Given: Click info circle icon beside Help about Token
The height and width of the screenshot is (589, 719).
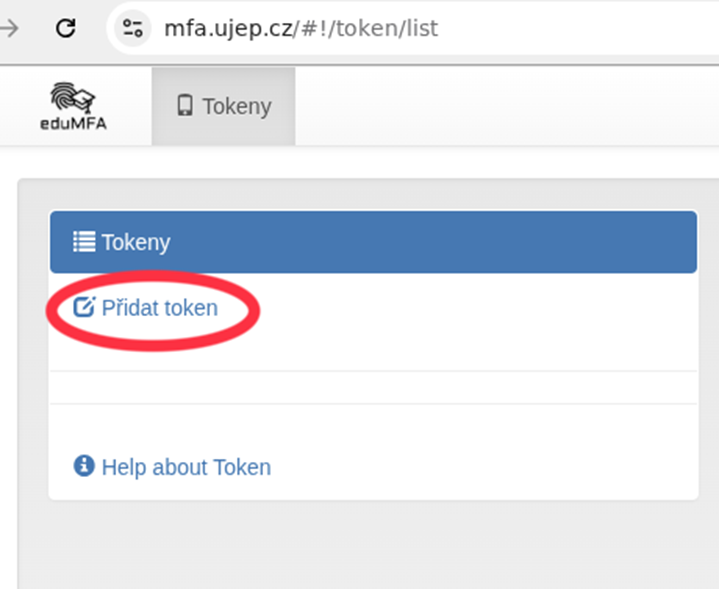Looking at the screenshot, I should pyautogui.click(x=84, y=466).
